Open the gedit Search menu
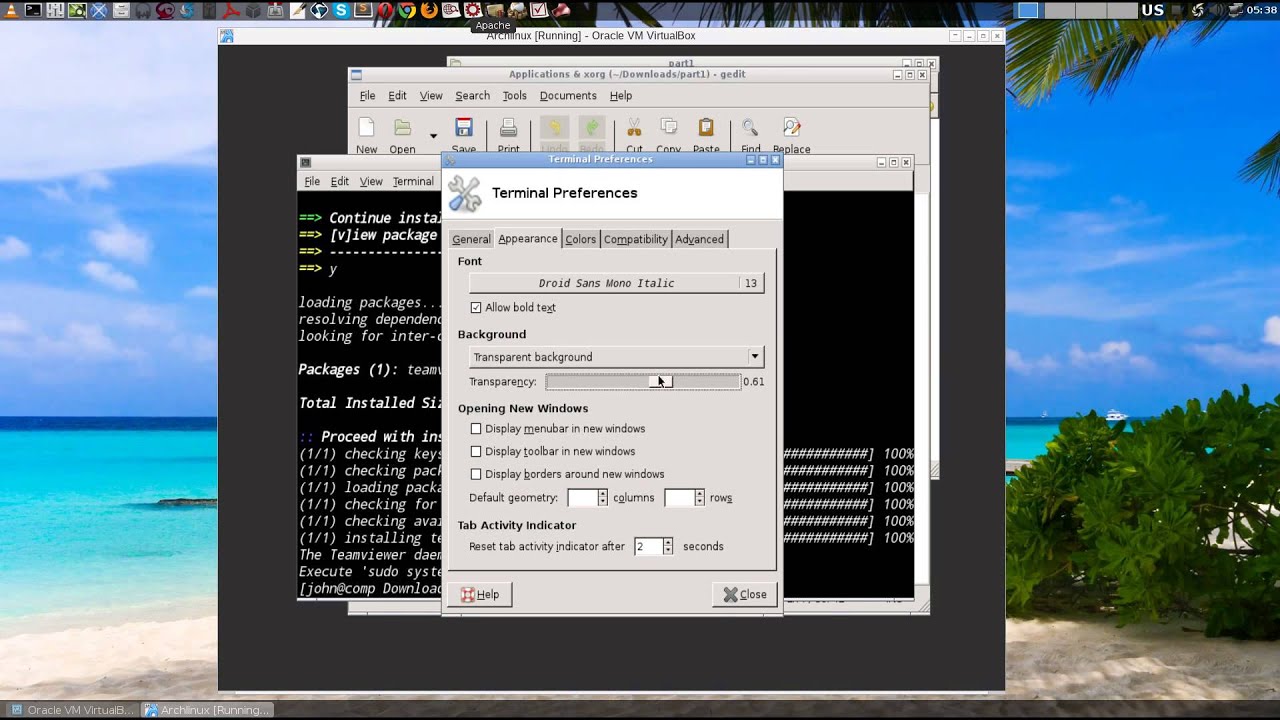This screenshot has width=1280, height=720. pyautogui.click(x=472, y=96)
